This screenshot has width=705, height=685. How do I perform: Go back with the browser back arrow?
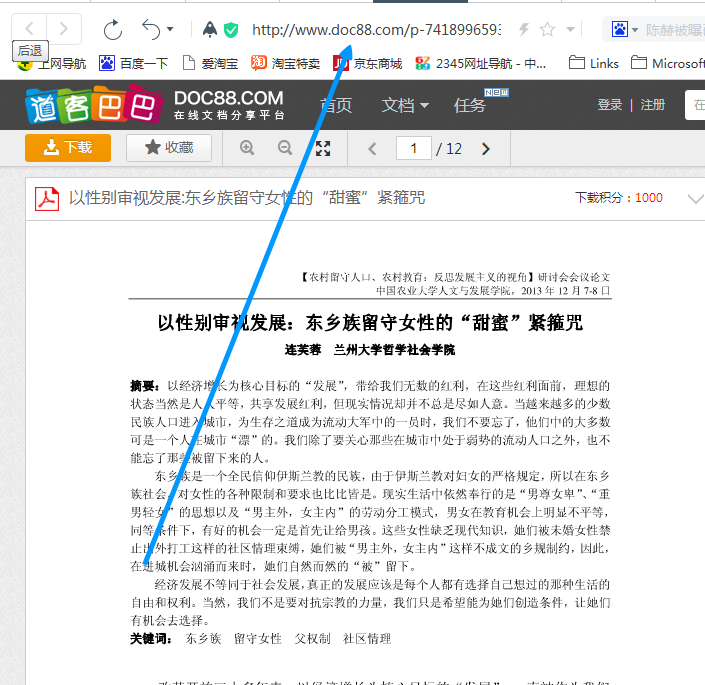click(29, 29)
